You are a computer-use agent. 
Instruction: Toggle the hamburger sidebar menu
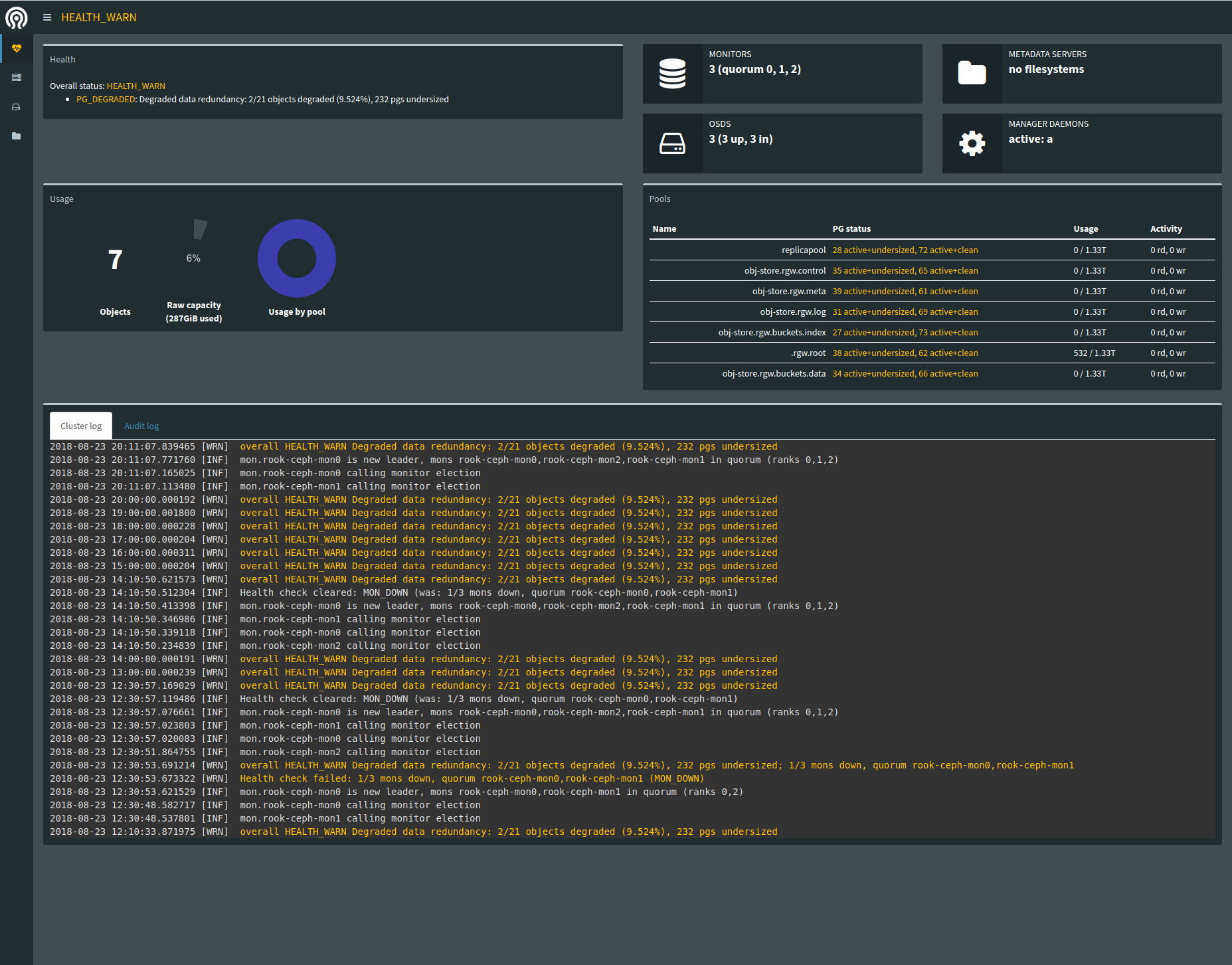(47, 17)
